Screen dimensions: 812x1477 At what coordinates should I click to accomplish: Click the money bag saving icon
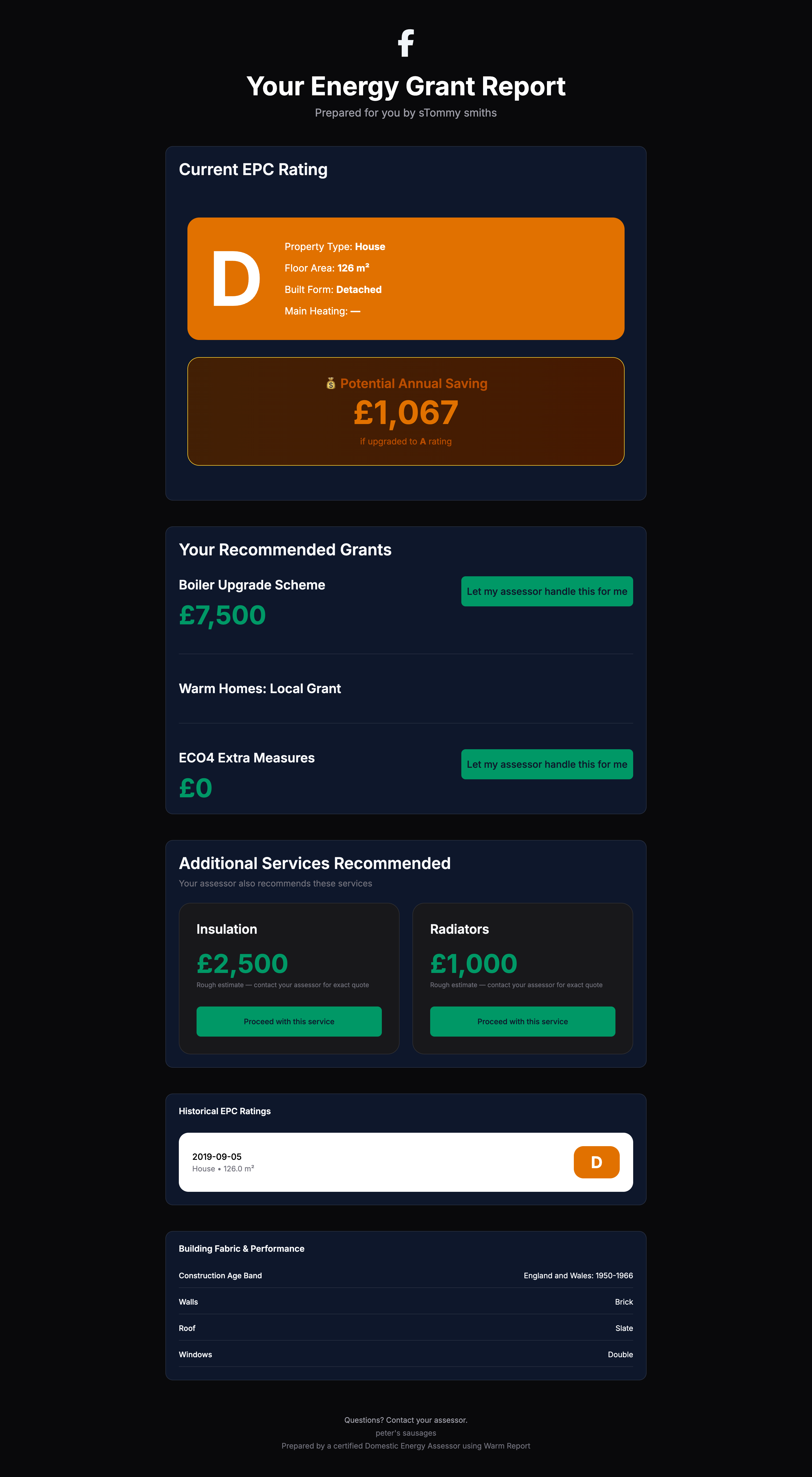pos(331,383)
